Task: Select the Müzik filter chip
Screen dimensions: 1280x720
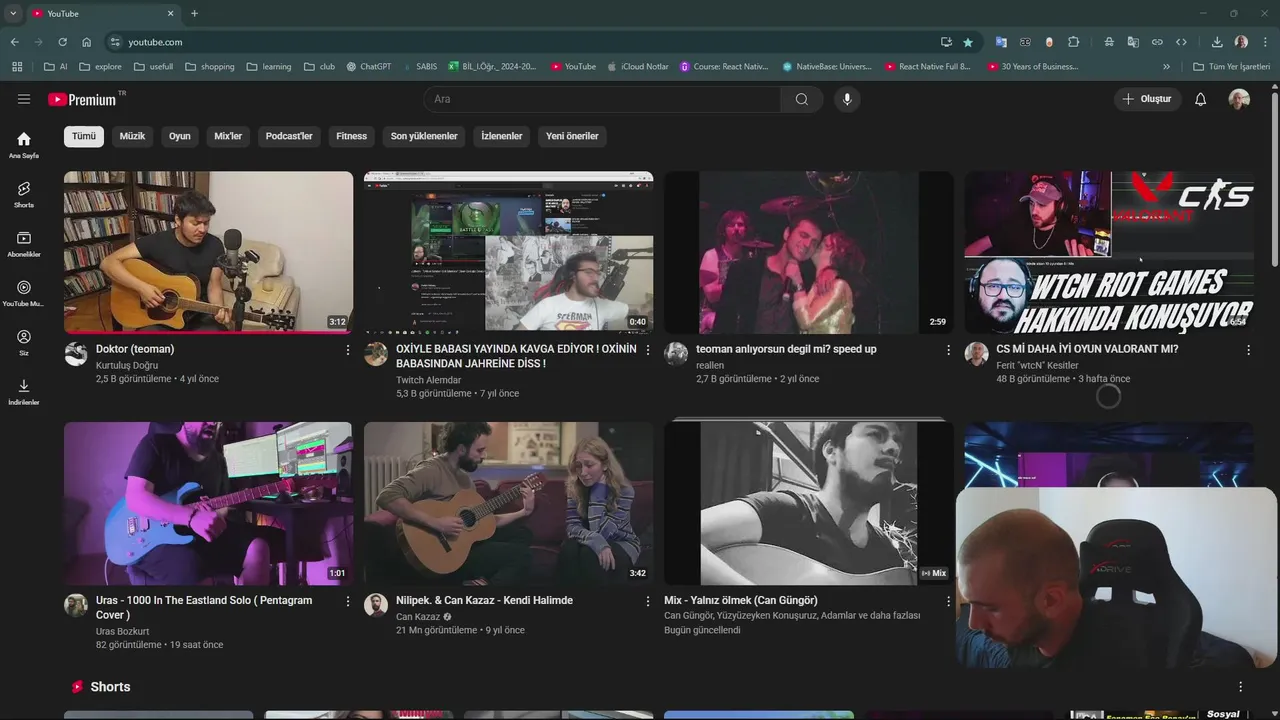Action: tap(132, 136)
